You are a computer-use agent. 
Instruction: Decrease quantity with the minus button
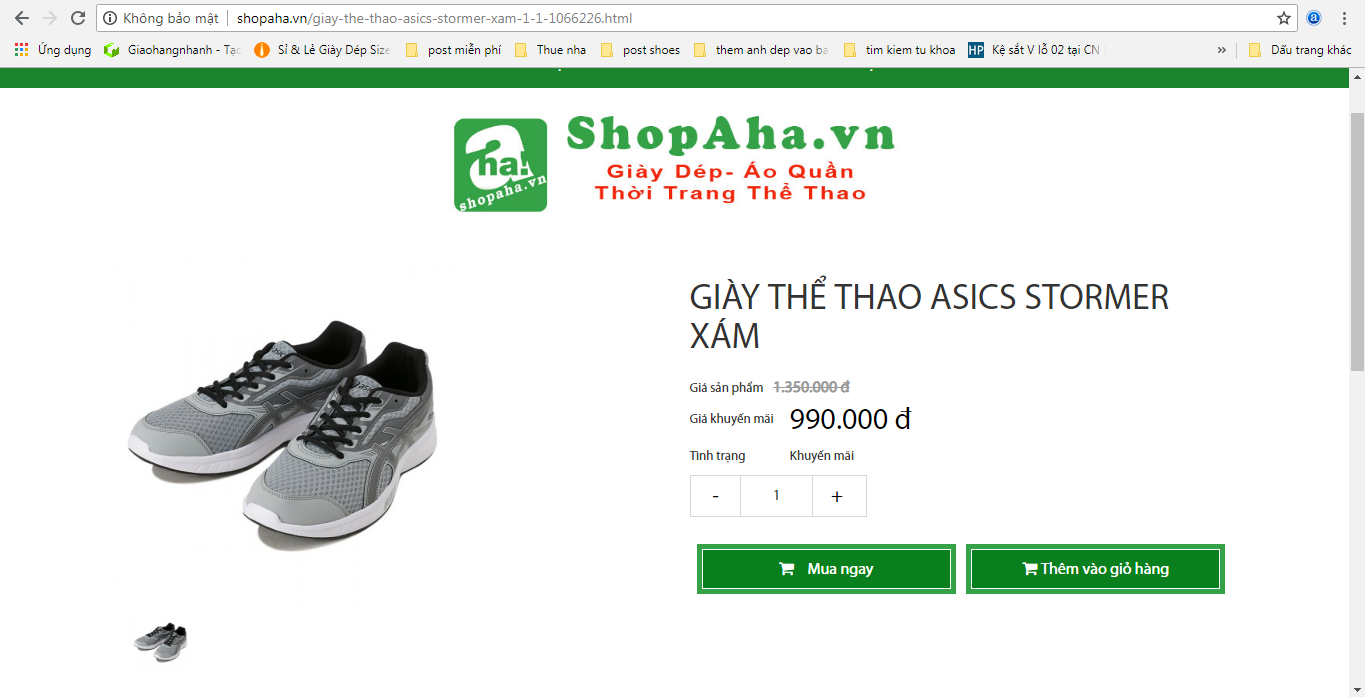715,496
